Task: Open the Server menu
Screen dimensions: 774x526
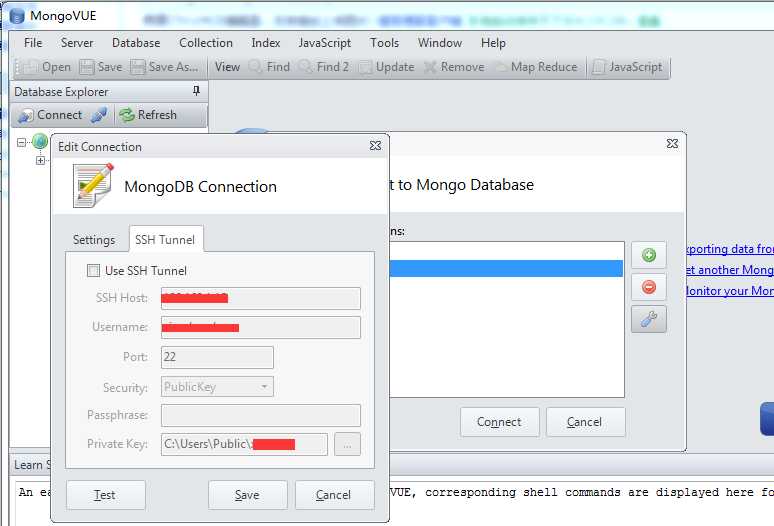Action: coord(77,43)
